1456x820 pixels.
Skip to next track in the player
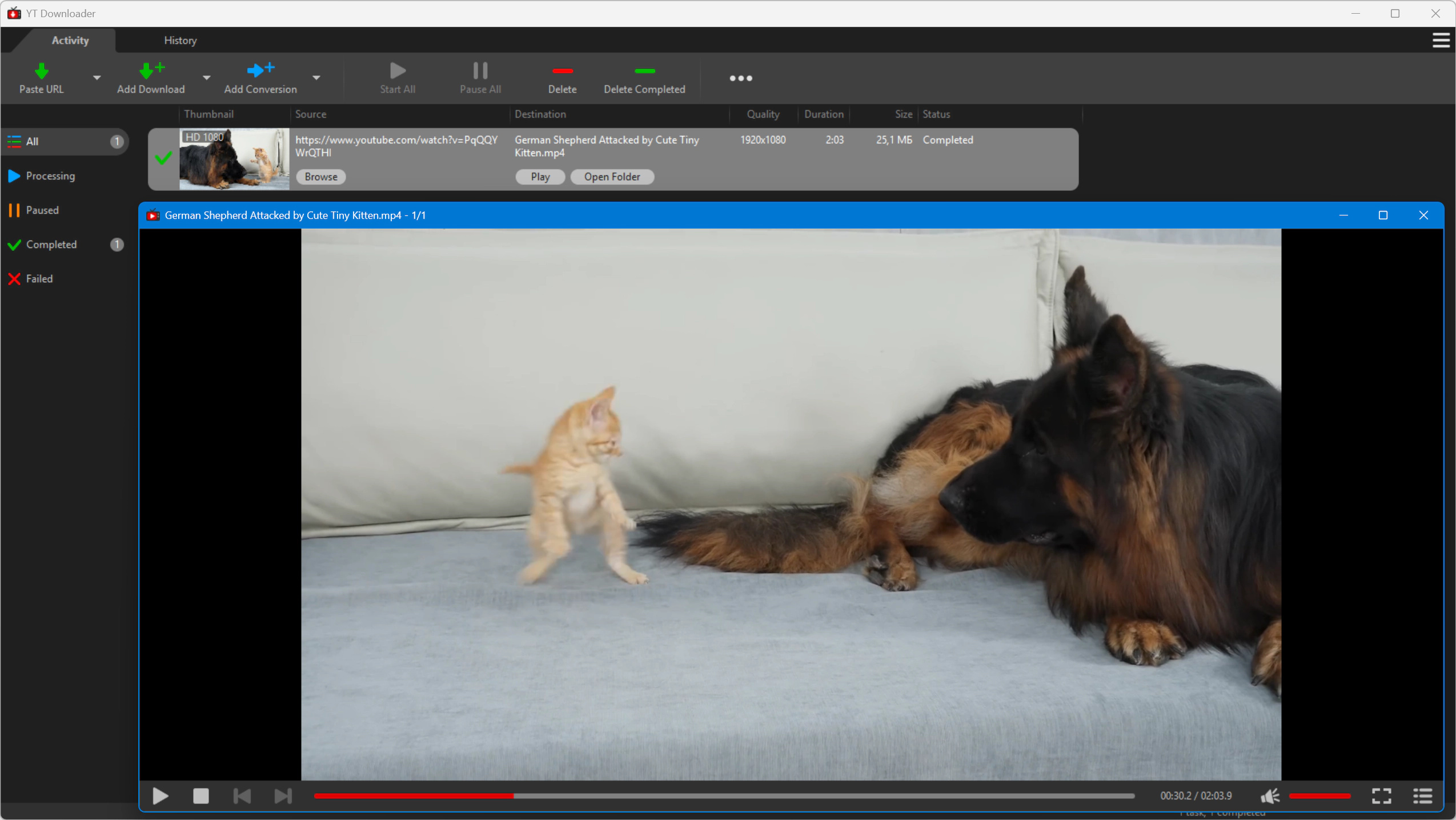283,795
